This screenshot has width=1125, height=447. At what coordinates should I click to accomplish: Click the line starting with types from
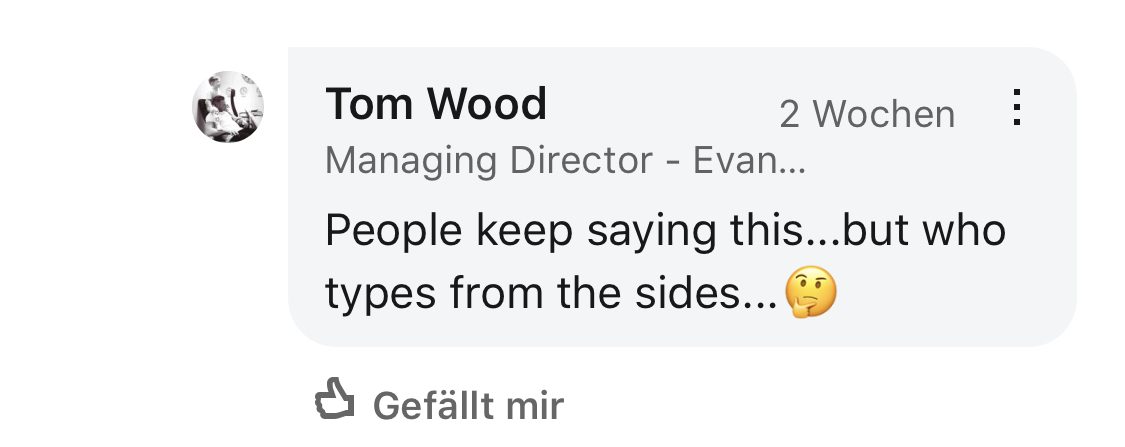pos(550,294)
